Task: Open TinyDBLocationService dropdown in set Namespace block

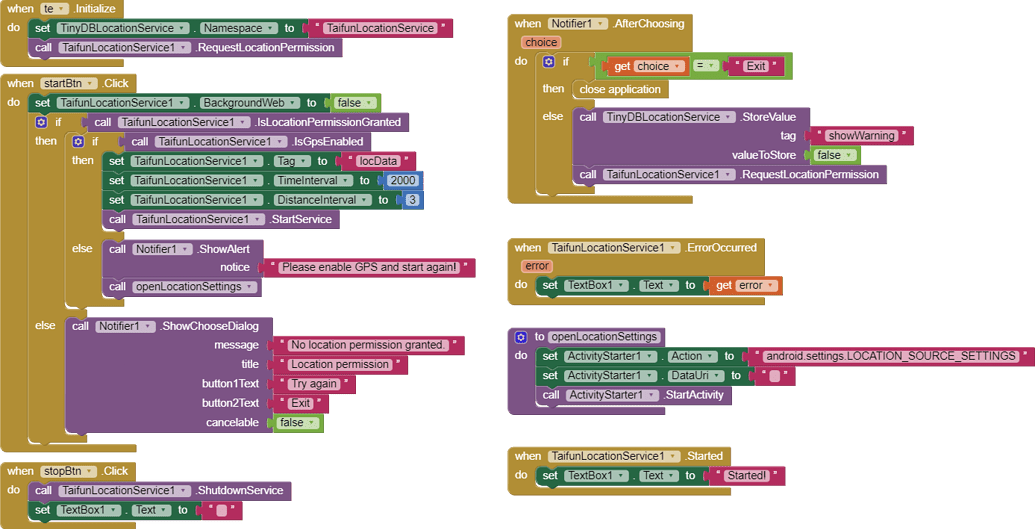Action: 123,28
